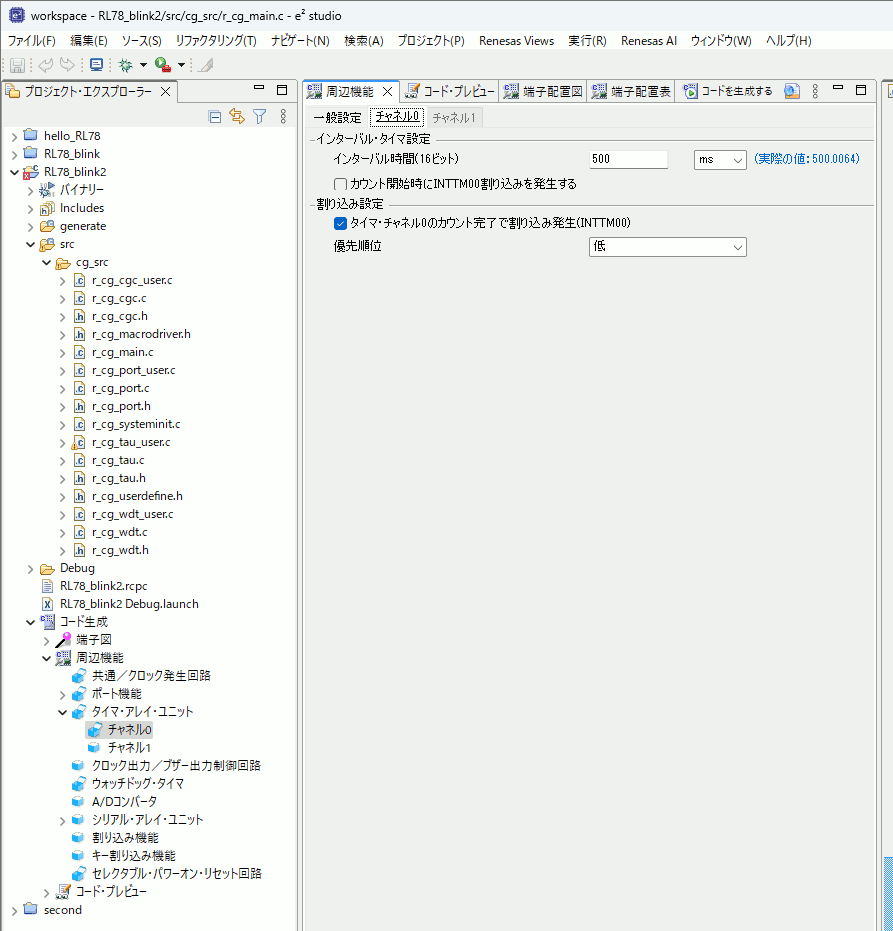Image resolution: width=893 pixels, height=931 pixels.
Task: Select 割り込み機能 peripheral item
Action: pos(125,838)
